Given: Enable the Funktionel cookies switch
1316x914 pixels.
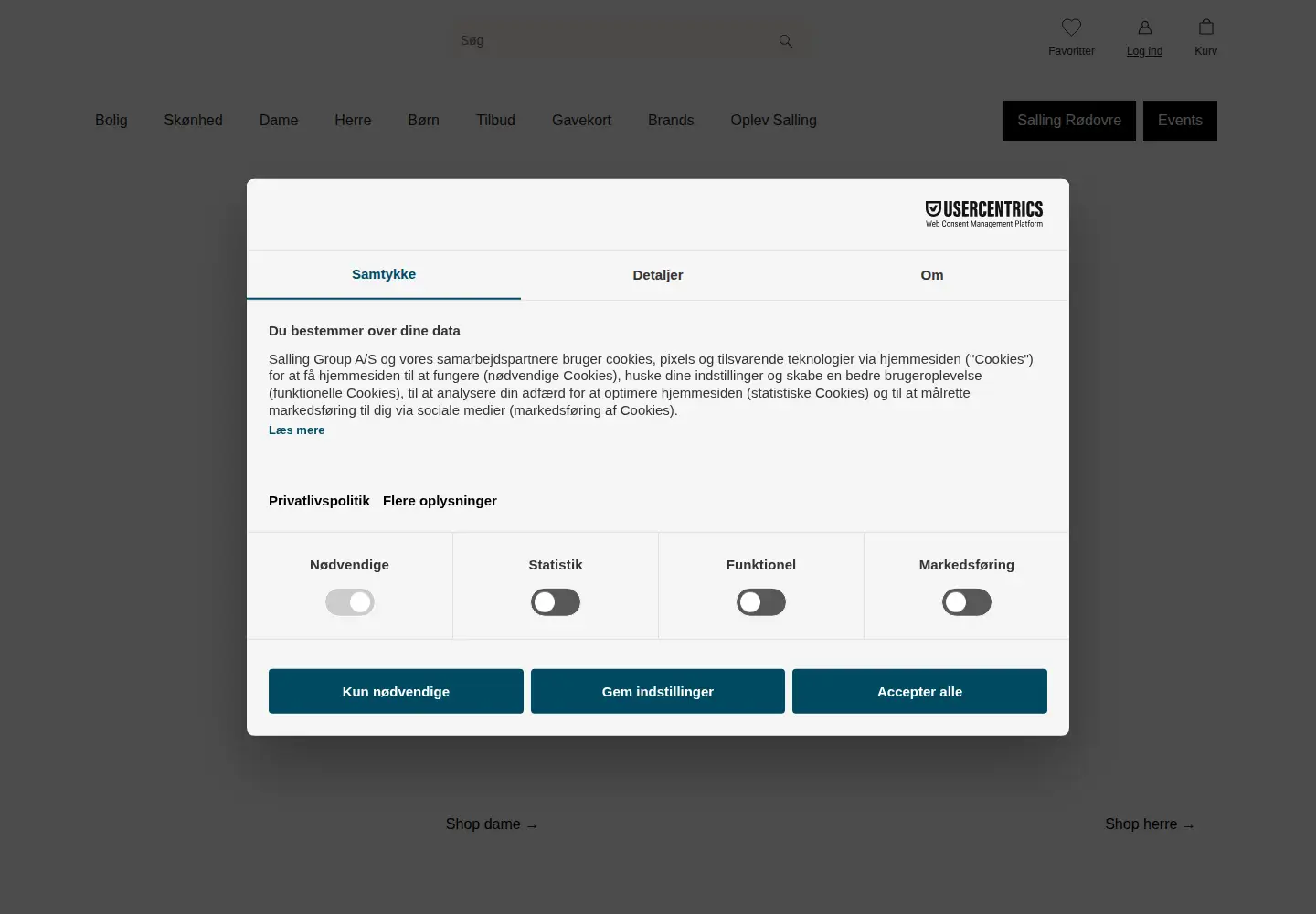Looking at the screenshot, I should coord(761,602).
